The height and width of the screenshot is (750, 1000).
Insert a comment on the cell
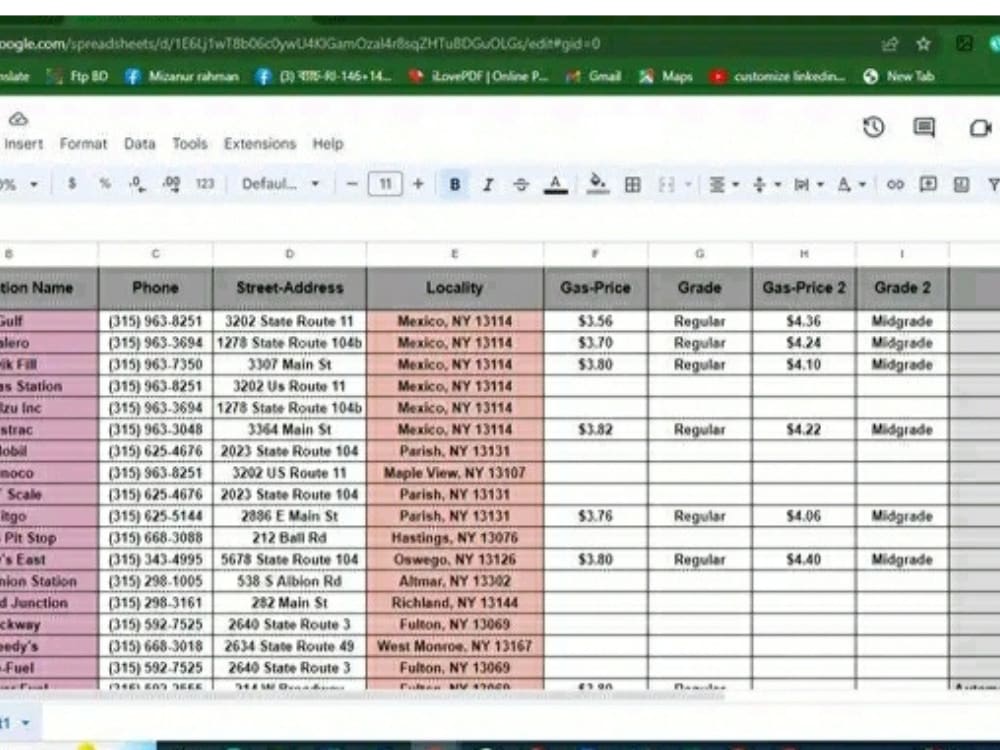tap(927, 184)
